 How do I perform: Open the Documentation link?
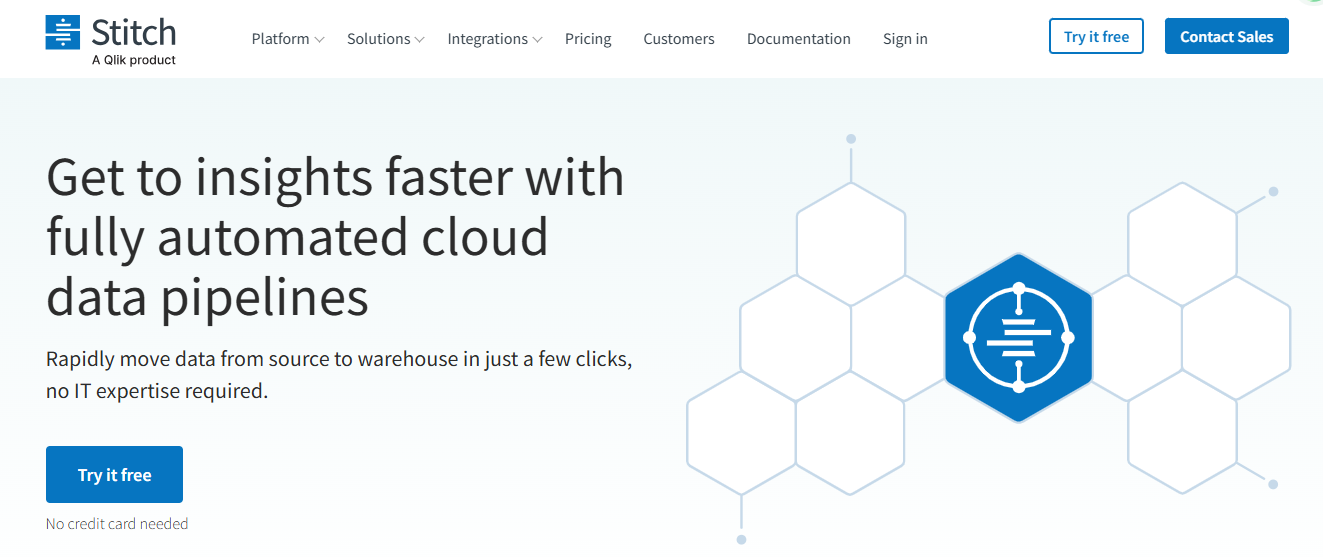tap(799, 39)
